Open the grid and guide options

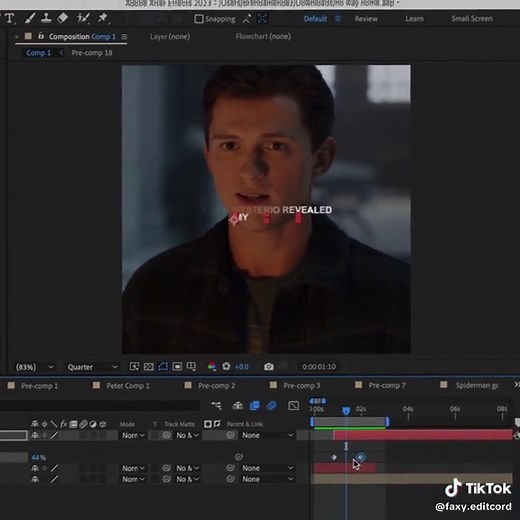(191, 367)
